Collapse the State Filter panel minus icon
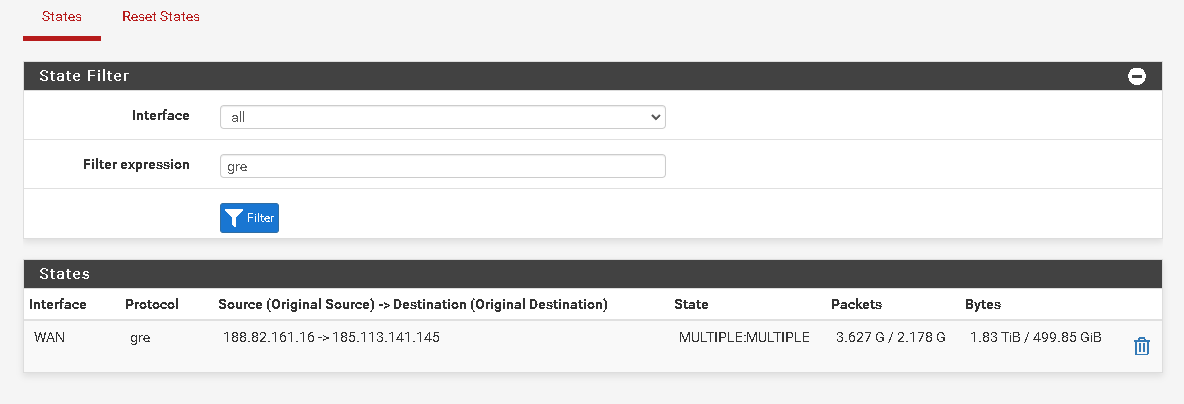Viewport: 1184px width, 404px height. click(x=1136, y=76)
